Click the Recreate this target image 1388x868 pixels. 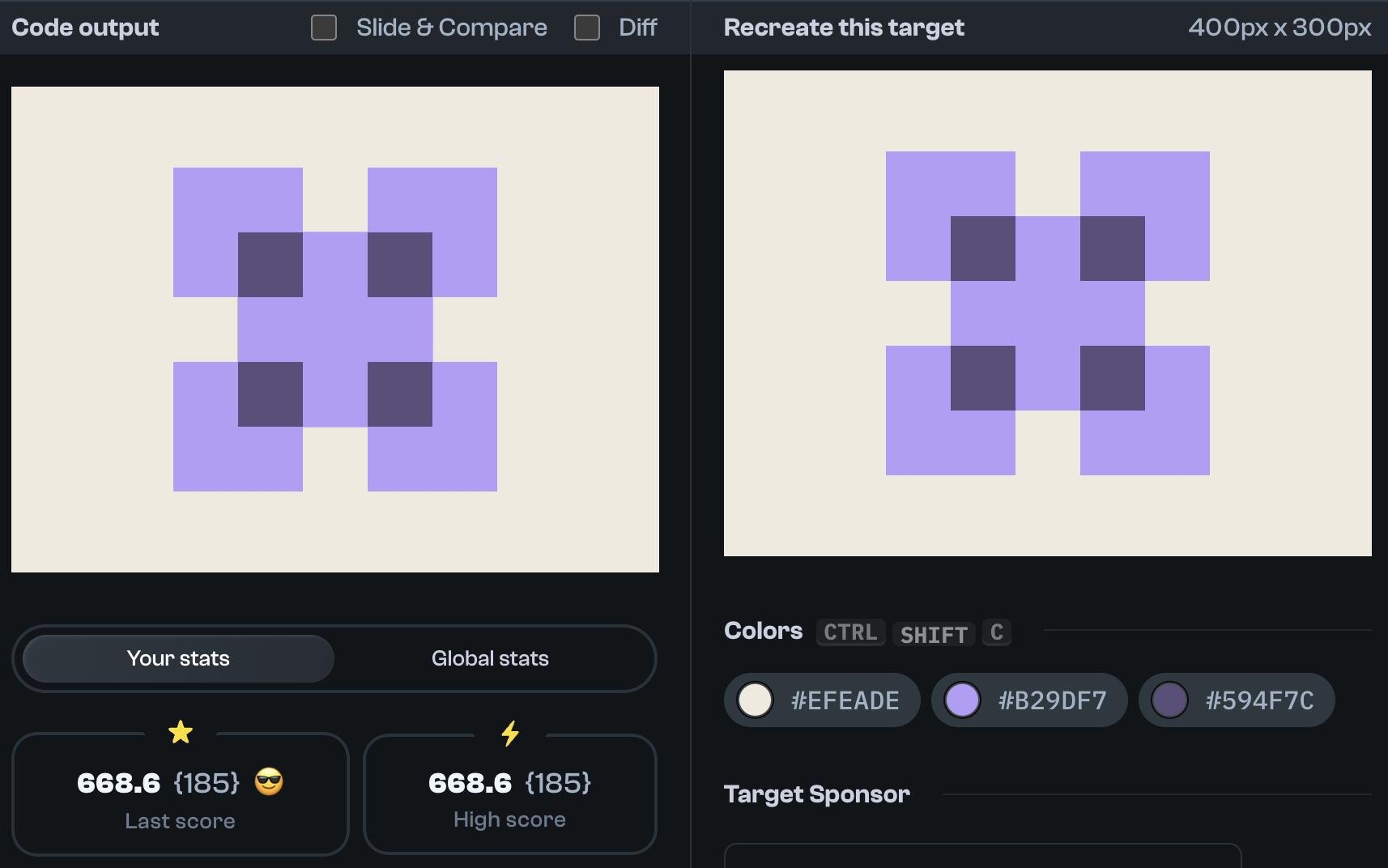click(x=1048, y=313)
